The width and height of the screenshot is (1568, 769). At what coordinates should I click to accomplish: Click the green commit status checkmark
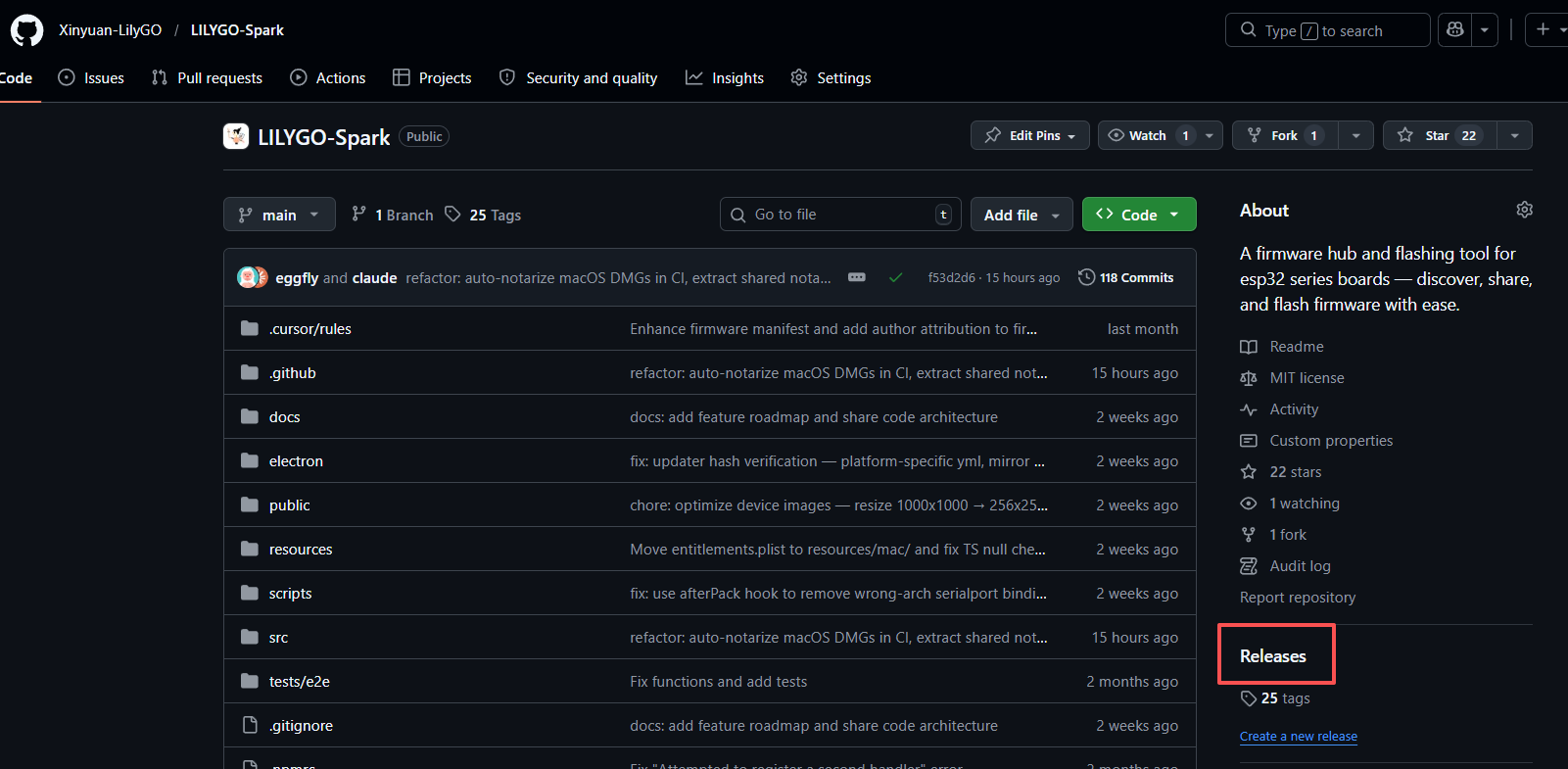coord(895,278)
